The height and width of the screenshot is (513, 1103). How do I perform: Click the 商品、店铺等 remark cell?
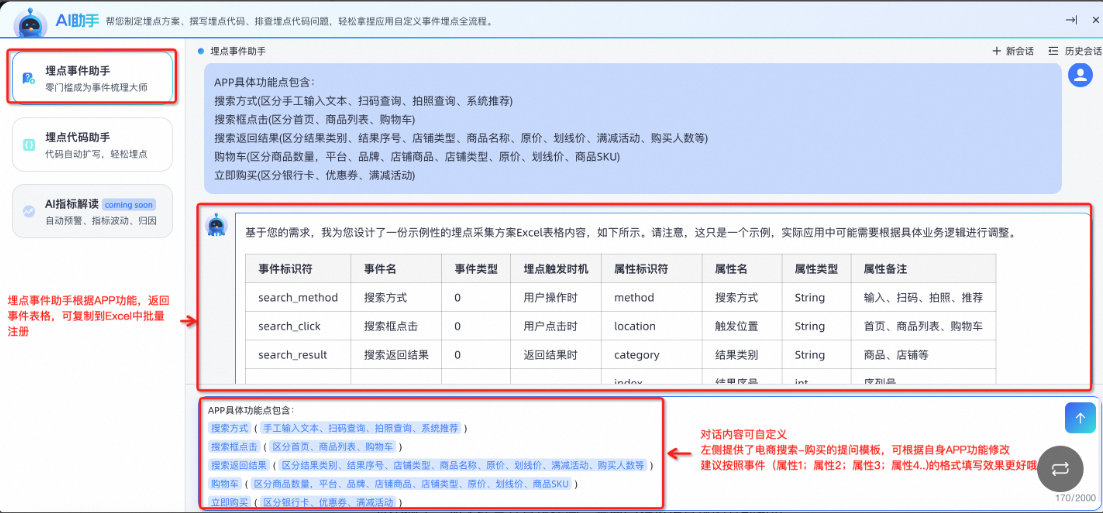pyautogui.click(x=924, y=355)
